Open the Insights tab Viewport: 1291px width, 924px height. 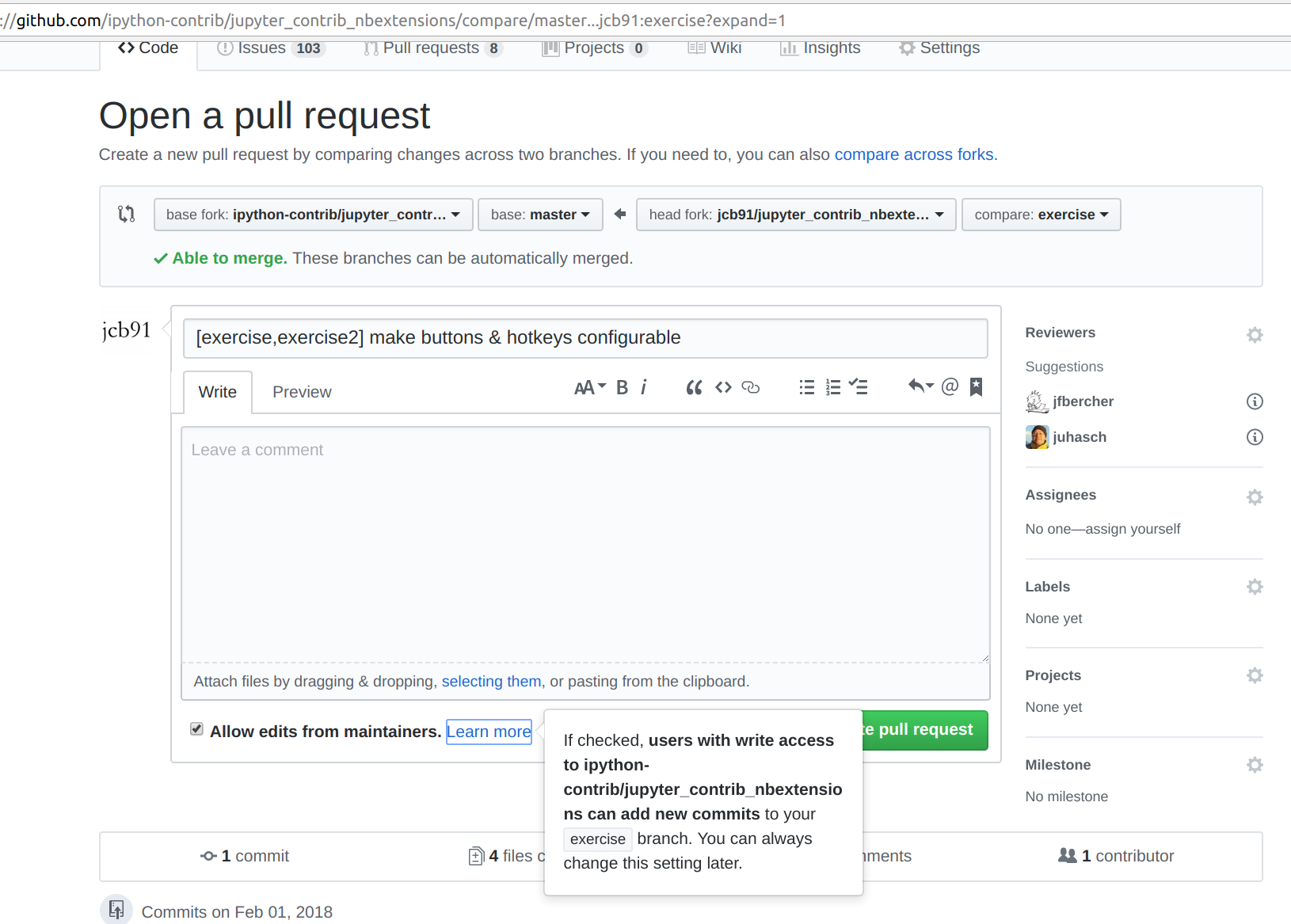[820, 48]
